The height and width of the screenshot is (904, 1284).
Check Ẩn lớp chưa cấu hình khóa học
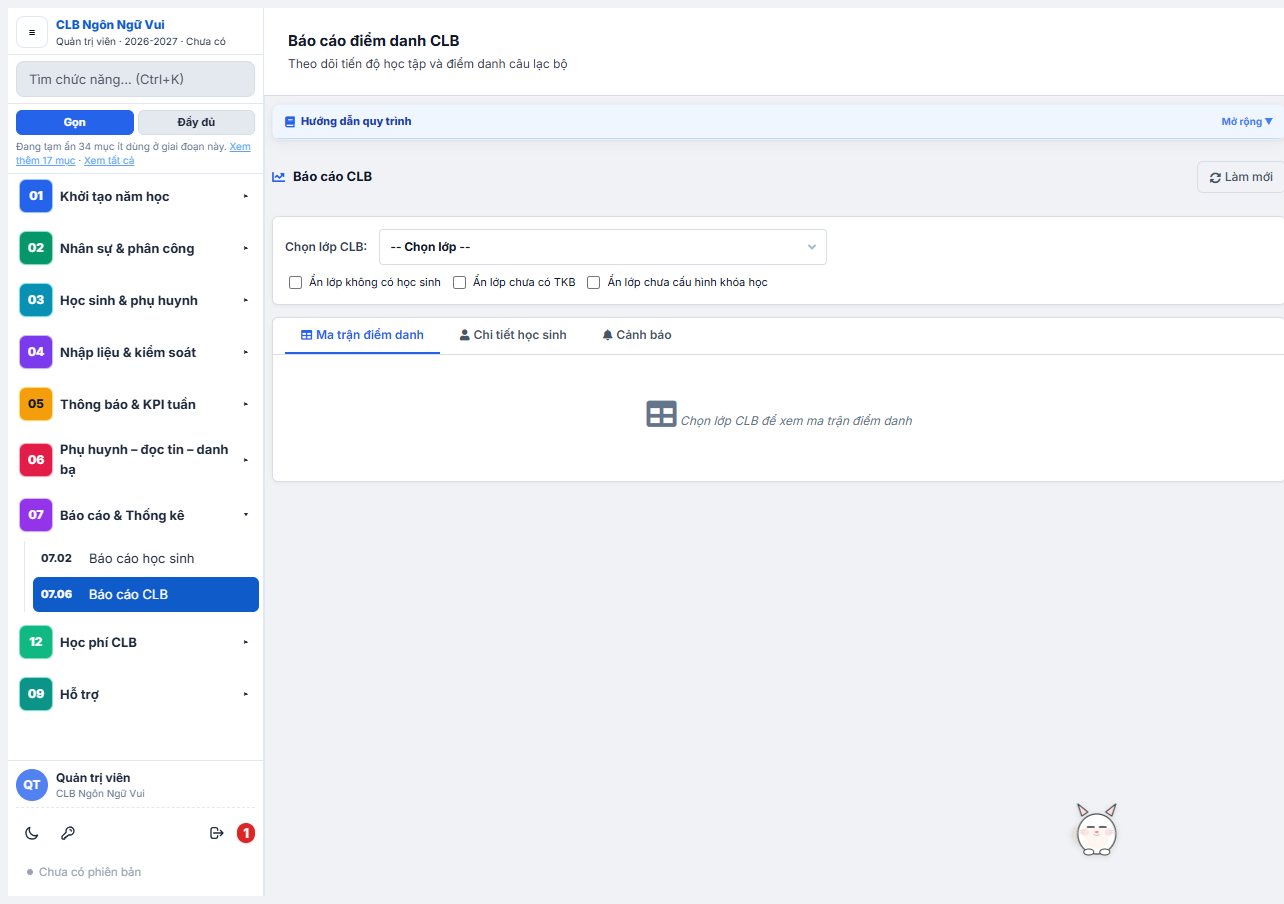(594, 283)
